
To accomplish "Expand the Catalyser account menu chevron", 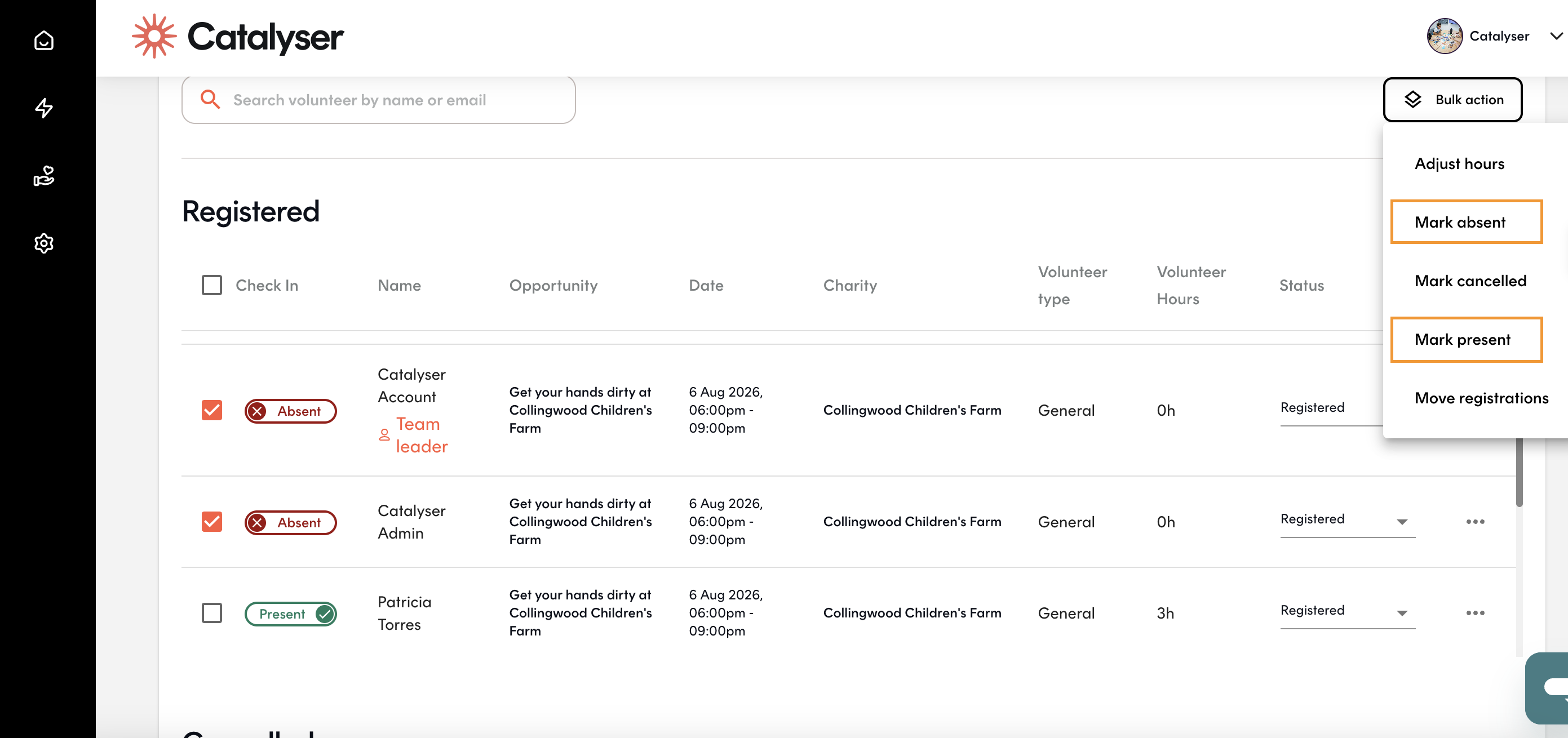I will tap(1556, 37).
